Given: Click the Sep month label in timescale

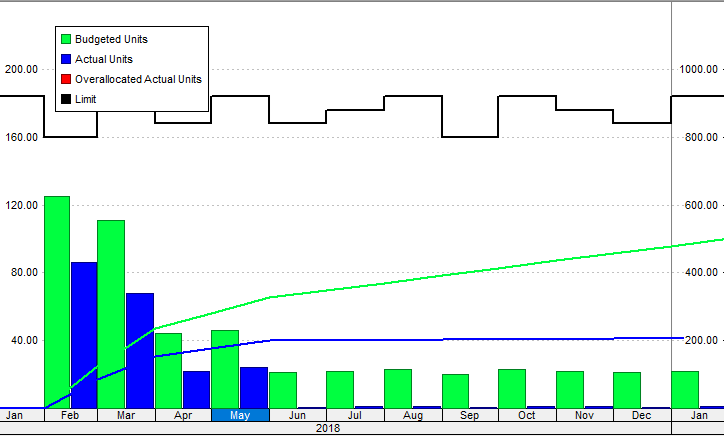Looking at the screenshot, I should point(470,415).
